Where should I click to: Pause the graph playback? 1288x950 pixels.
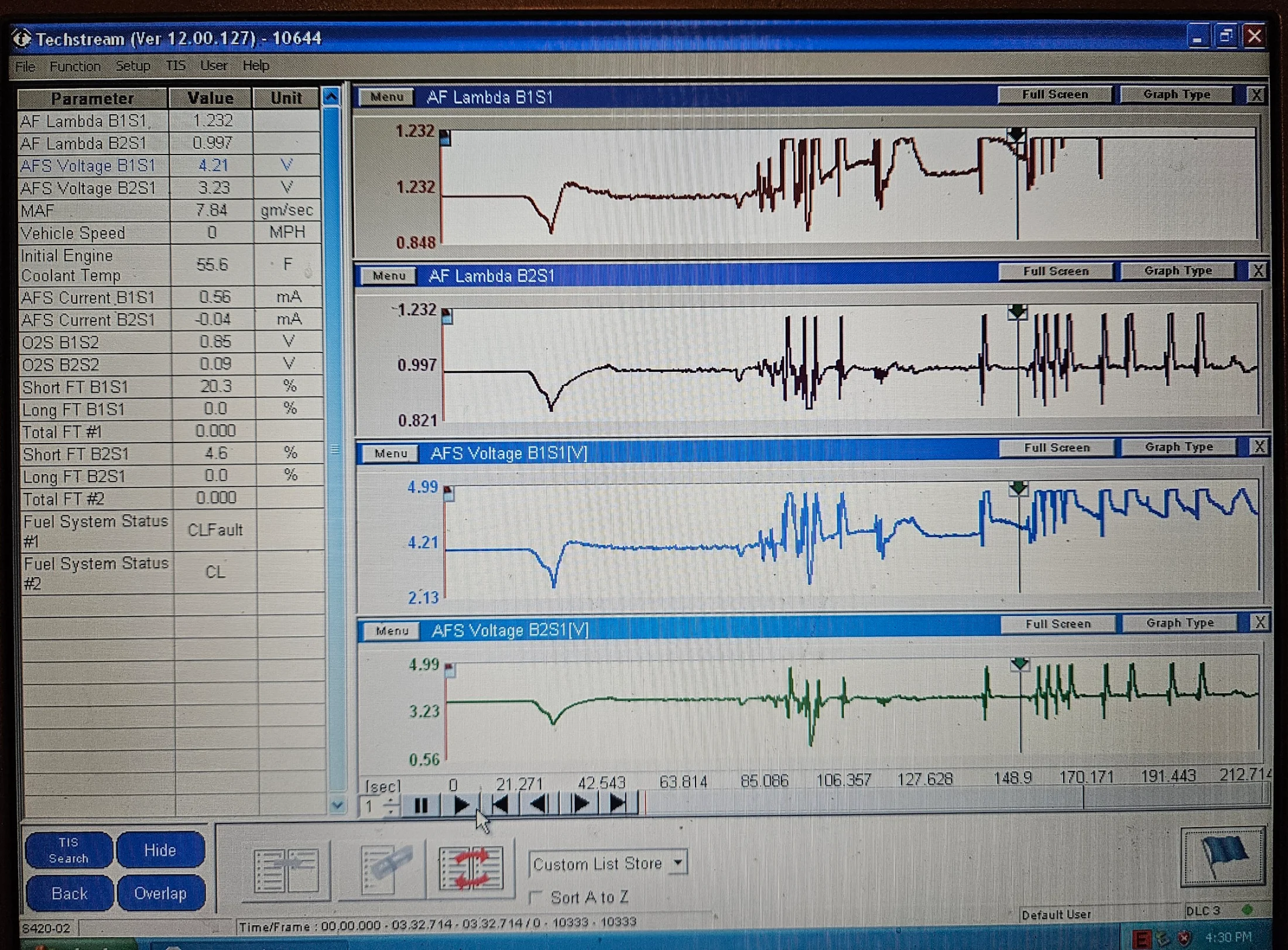pos(420,806)
